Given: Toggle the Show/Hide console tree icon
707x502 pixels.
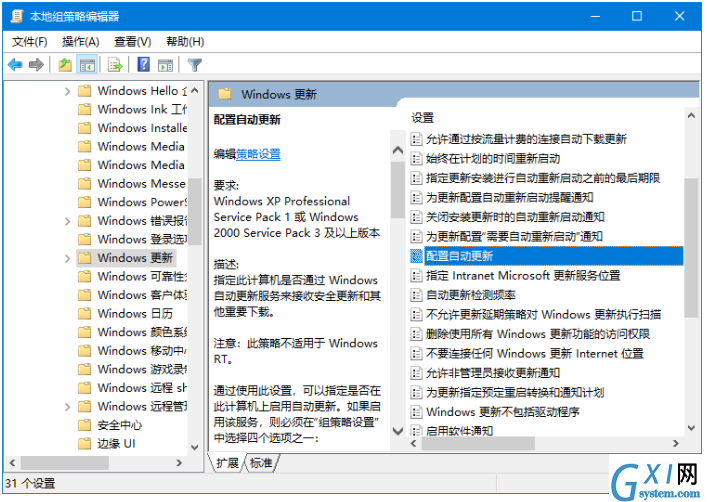Looking at the screenshot, I should point(87,65).
